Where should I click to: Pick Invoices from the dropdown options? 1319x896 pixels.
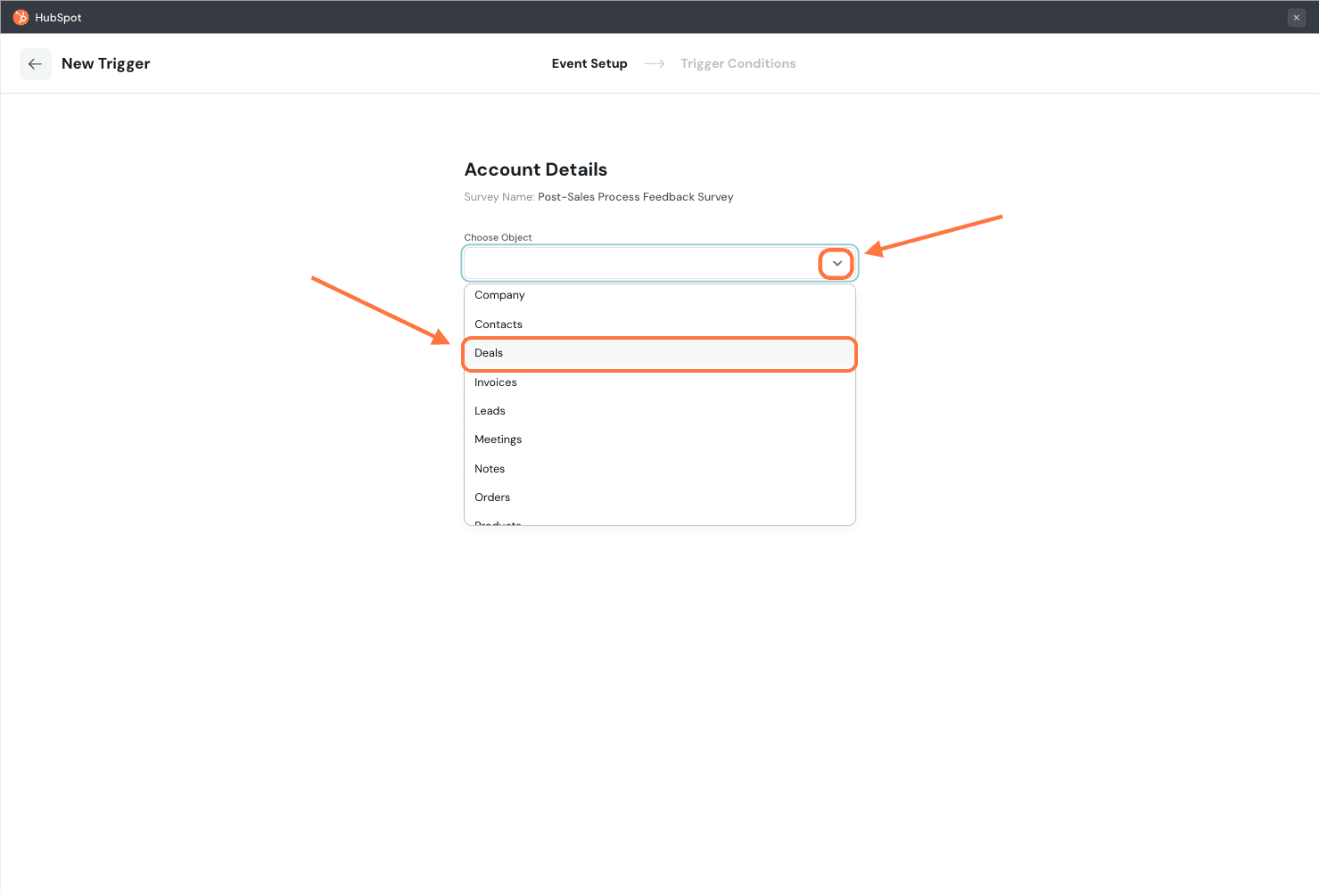pyautogui.click(x=496, y=382)
